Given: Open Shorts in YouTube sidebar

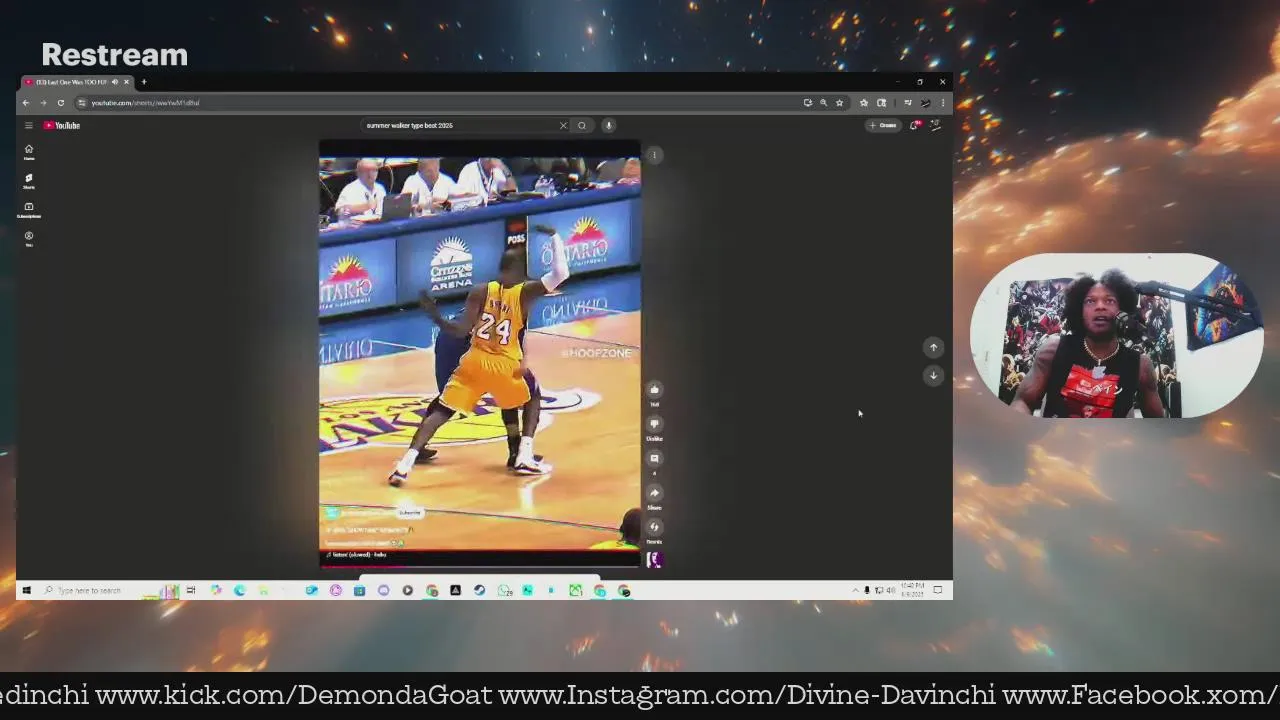Looking at the screenshot, I should 29,181.
